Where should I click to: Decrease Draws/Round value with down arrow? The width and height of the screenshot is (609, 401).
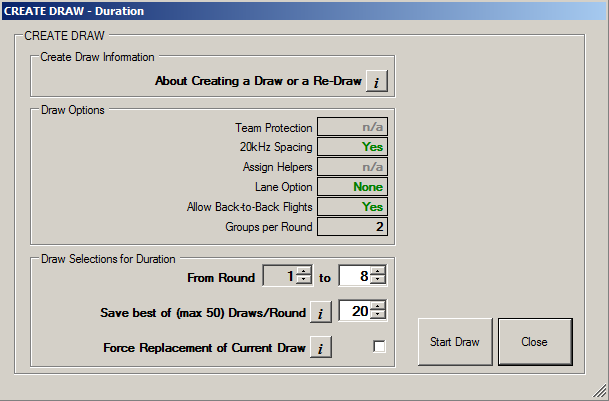click(378, 315)
